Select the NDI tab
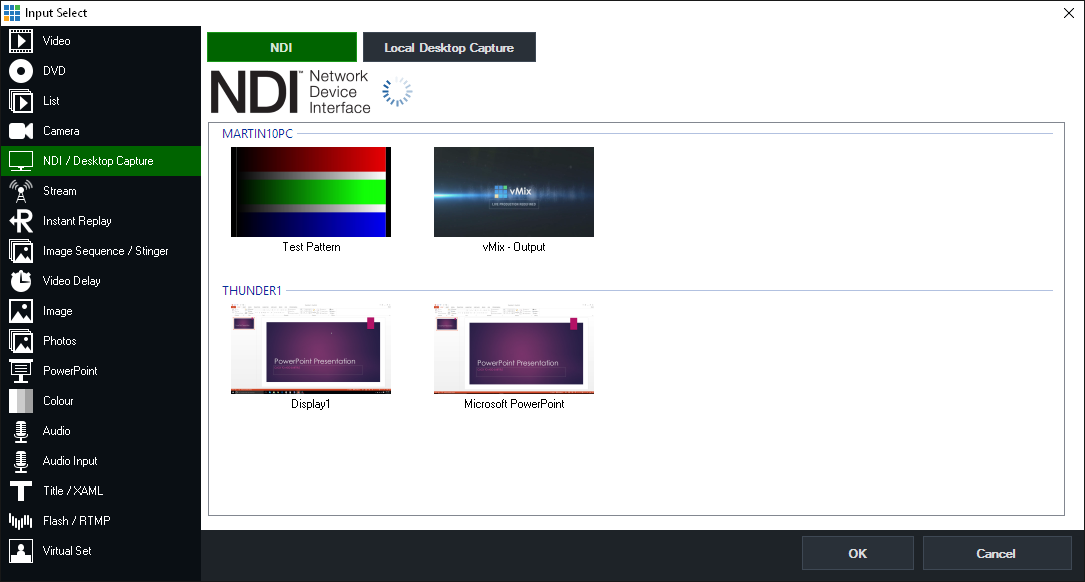Image resolution: width=1085 pixels, height=582 pixels. point(281,47)
